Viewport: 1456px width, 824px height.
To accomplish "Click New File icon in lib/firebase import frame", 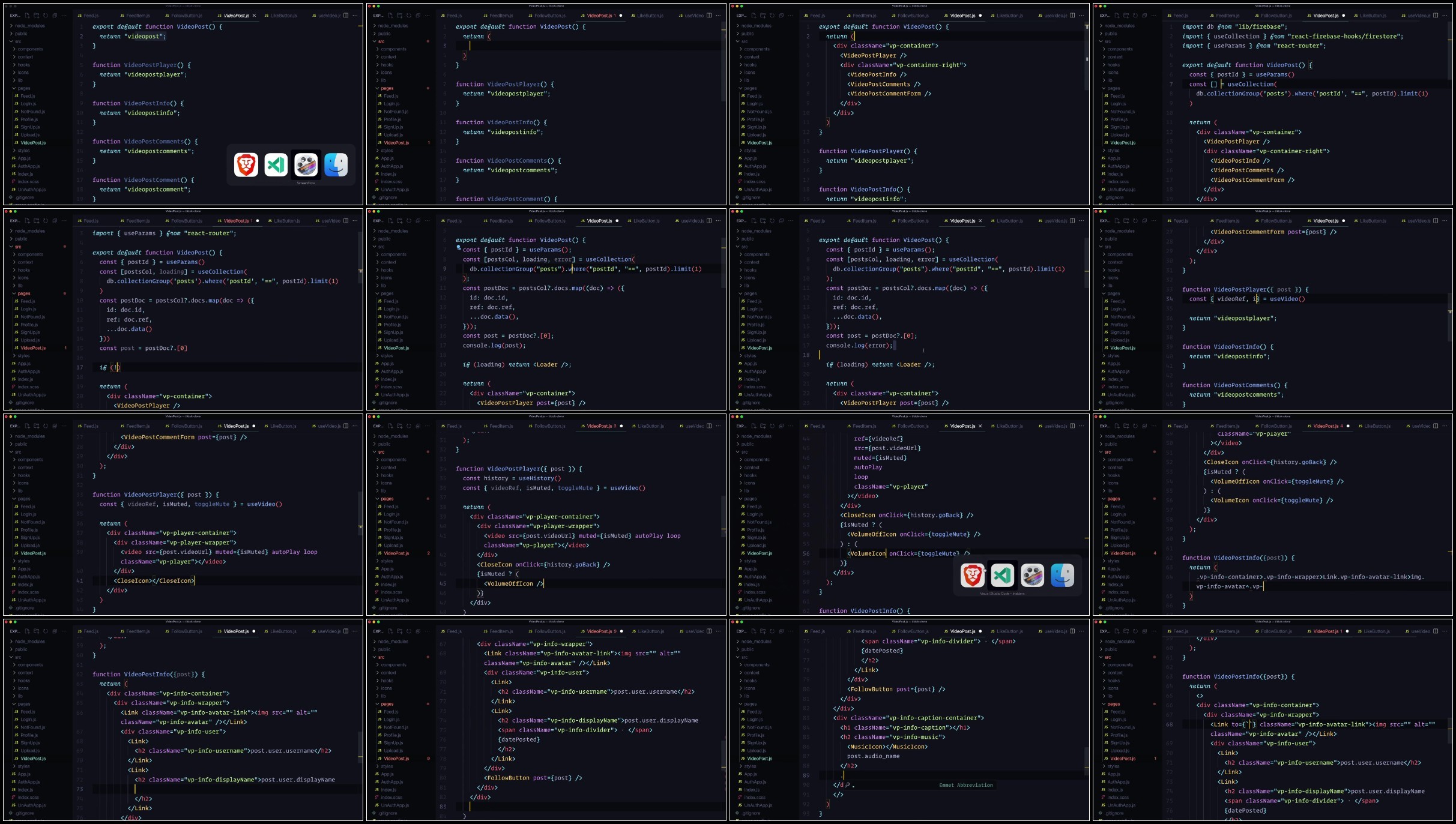I will click(x=1117, y=16).
